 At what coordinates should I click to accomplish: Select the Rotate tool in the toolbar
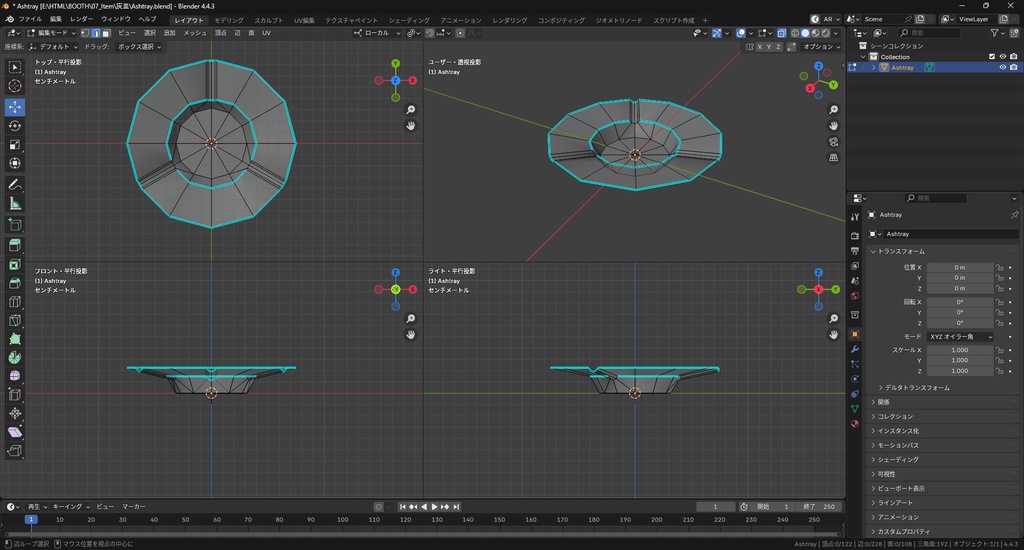[x=14, y=125]
